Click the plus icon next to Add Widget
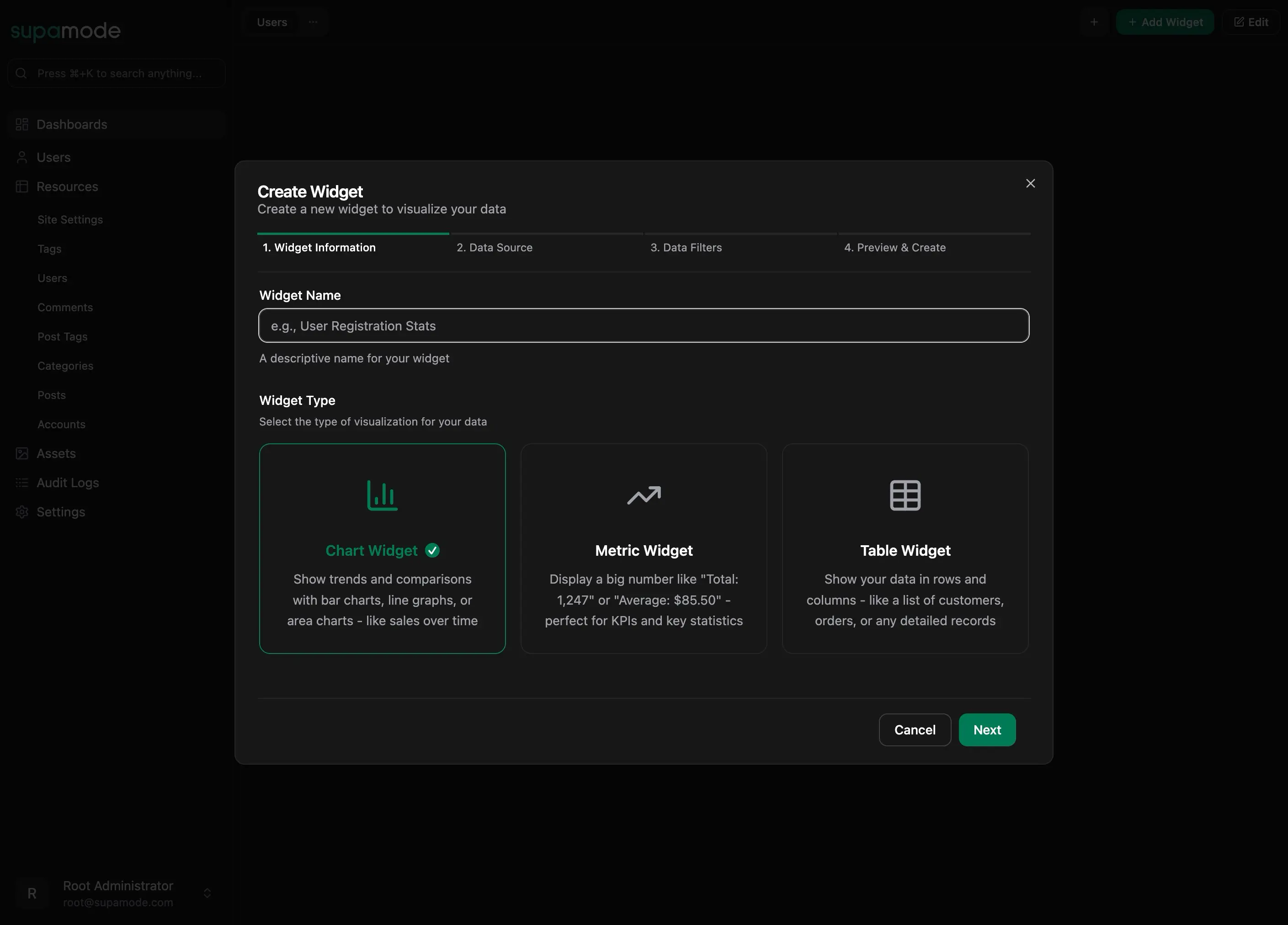Image resolution: width=1288 pixels, height=925 pixels. coord(1094,22)
